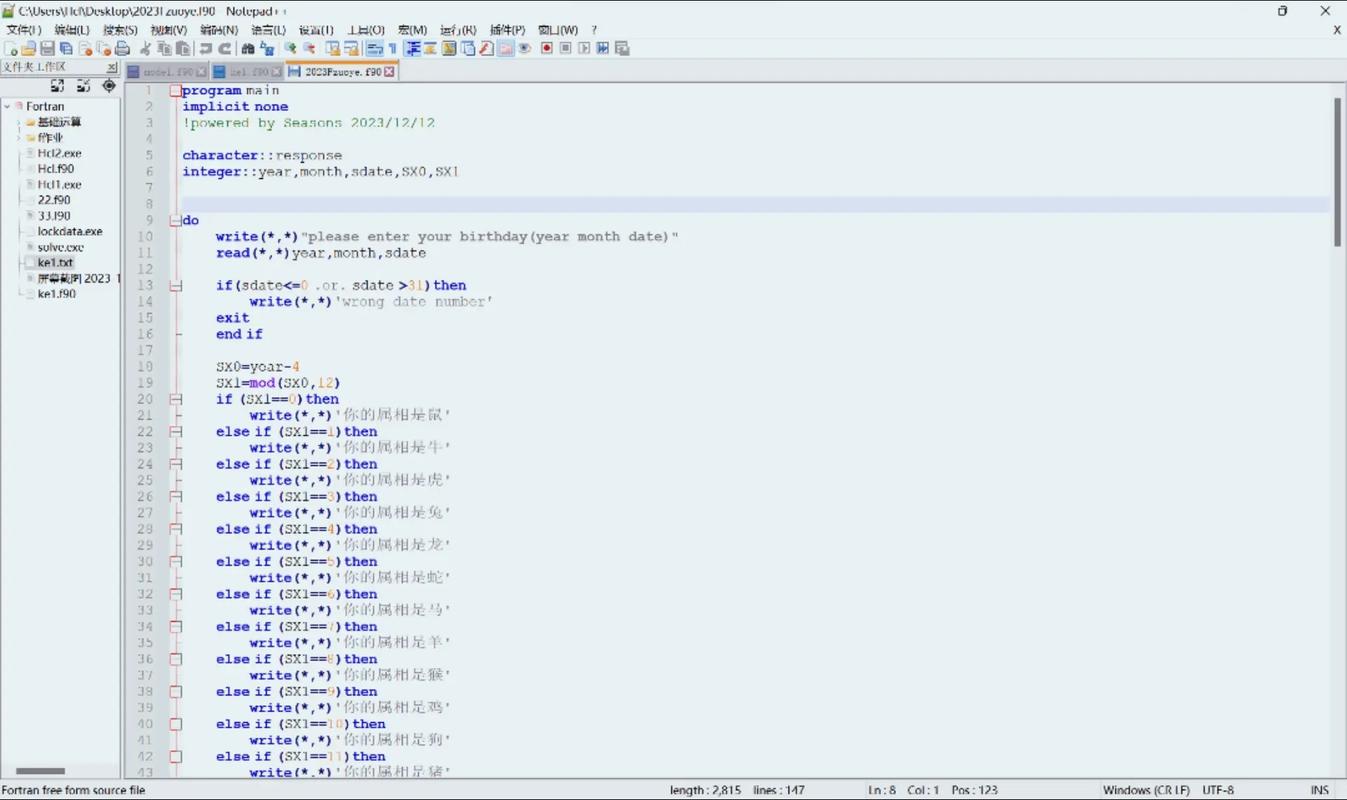The height and width of the screenshot is (800, 1347).
Task: Select ke1.txt in folder tree
Action: tap(55, 262)
